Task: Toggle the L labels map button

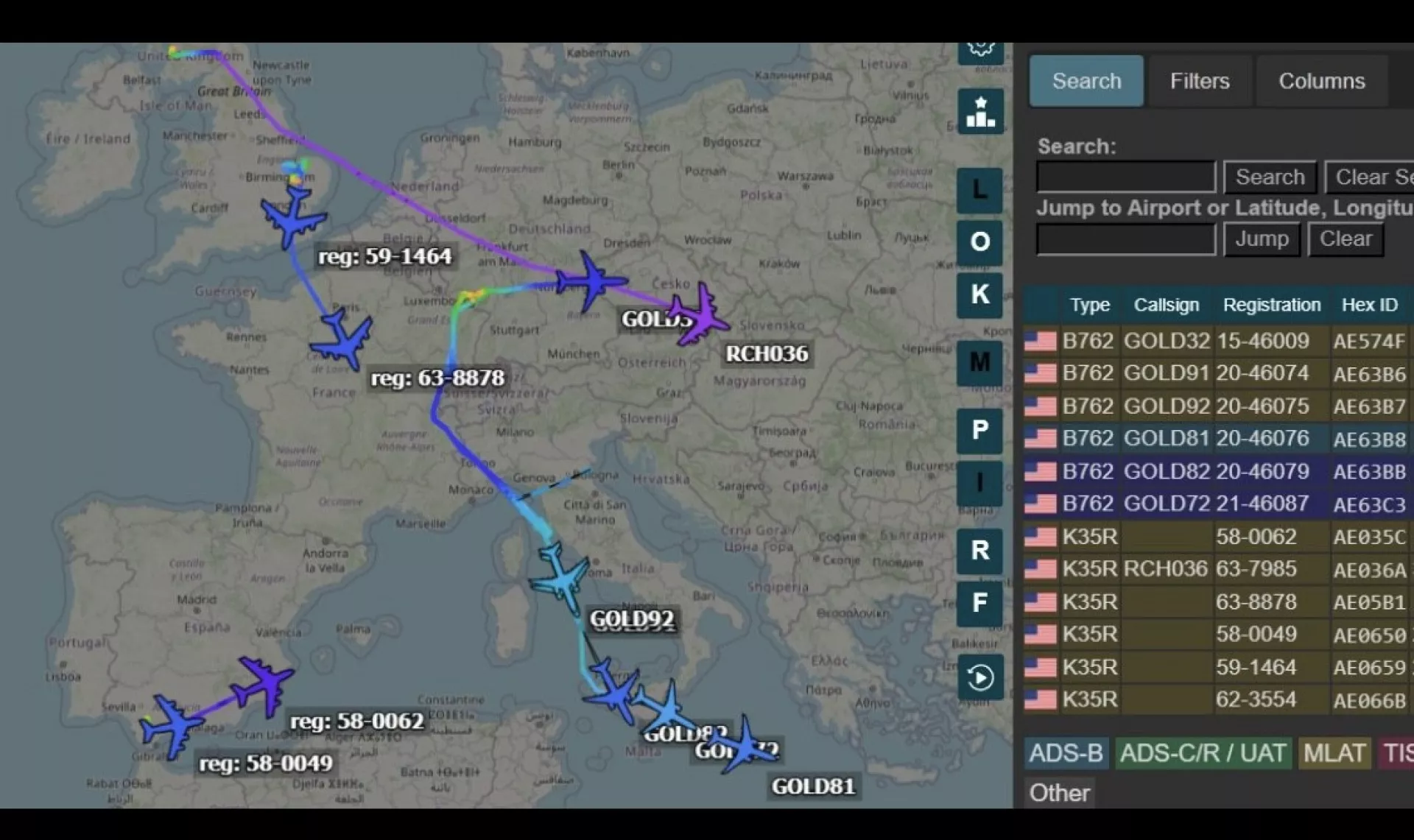Action: click(x=979, y=191)
